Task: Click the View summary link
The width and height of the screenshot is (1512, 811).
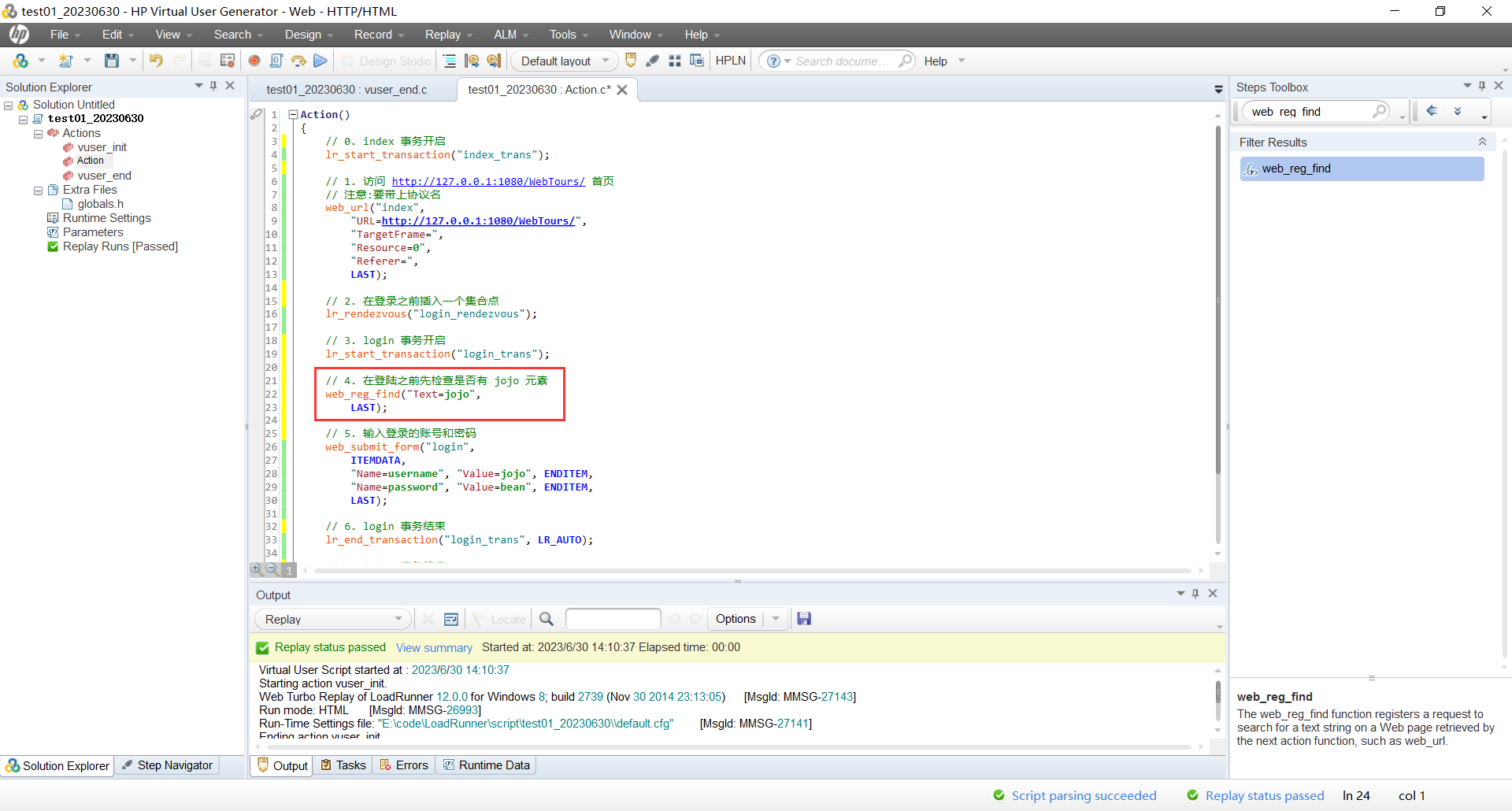Action: [434, 648]
